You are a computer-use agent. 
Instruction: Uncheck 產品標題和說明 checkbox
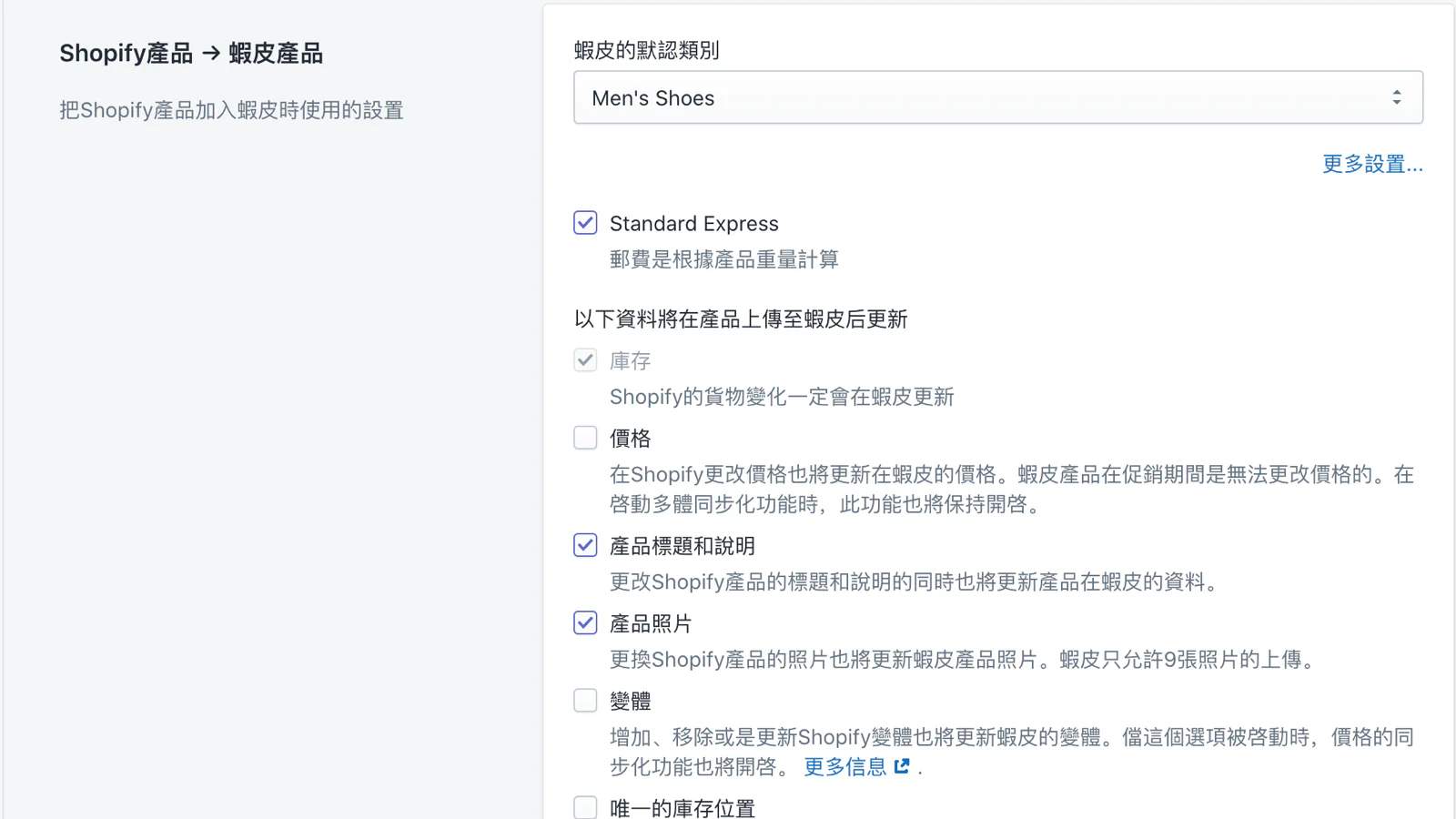[x=585, y=545]
